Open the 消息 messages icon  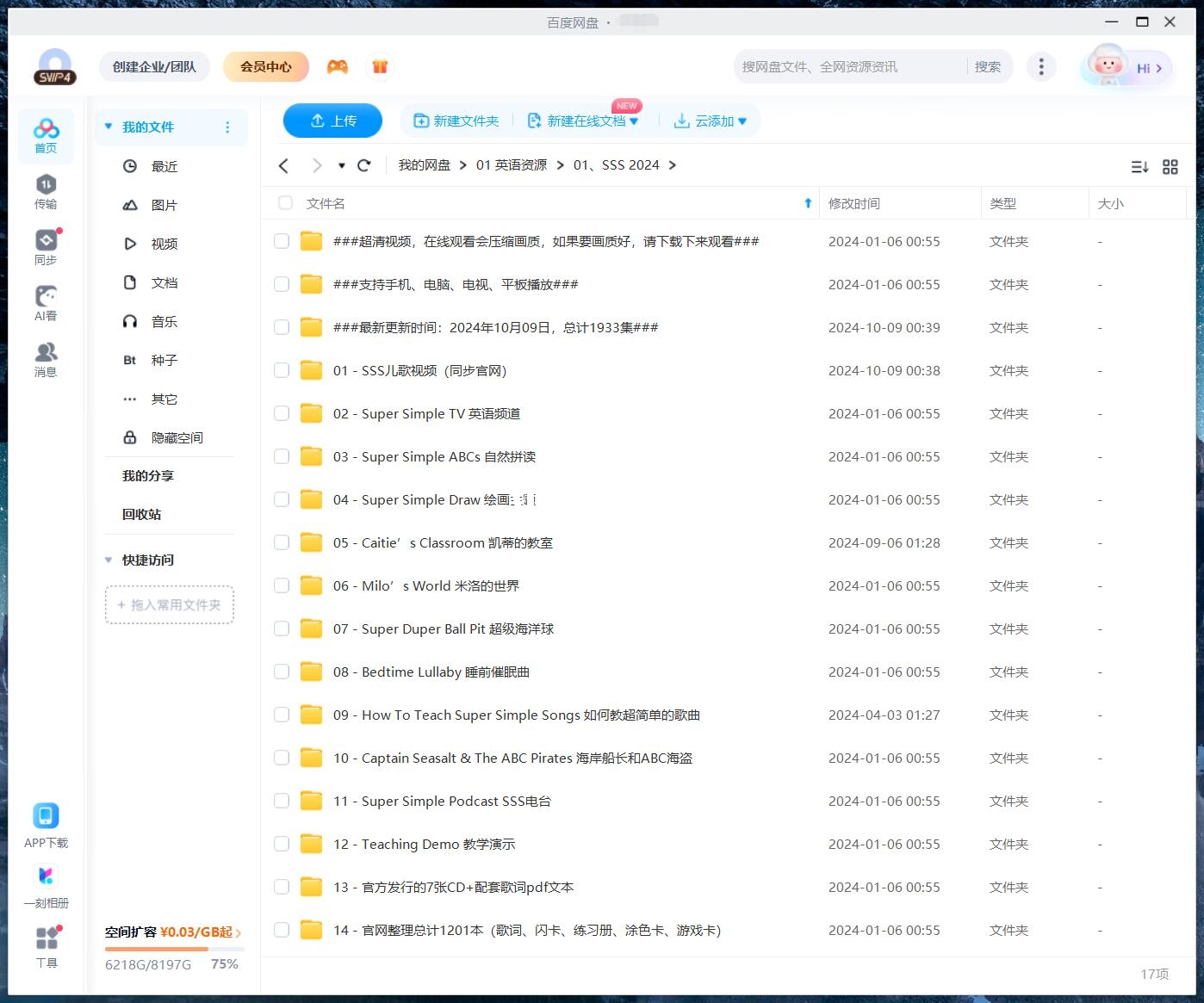click(x=46, y=359)
